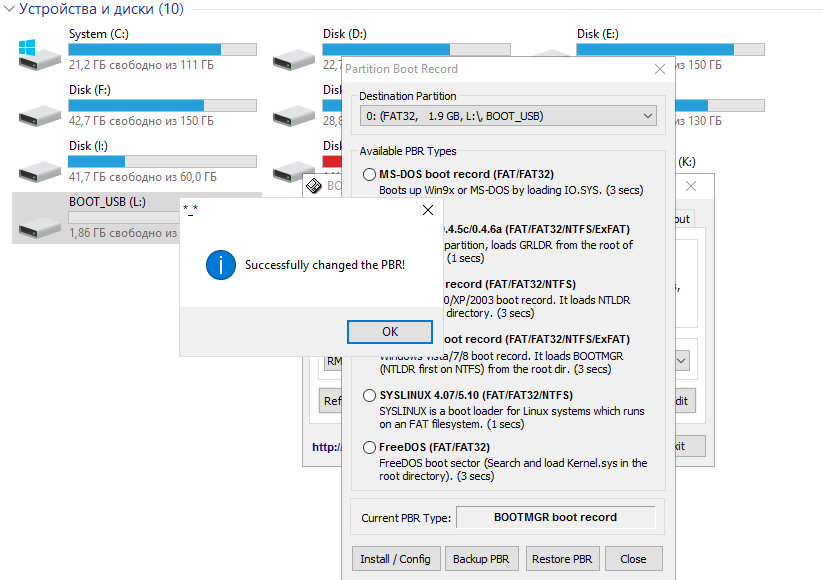This screenshot has height=580, width=823.
Task: Click the System (C:) usage bar
Action: click(x=162, y=49)
